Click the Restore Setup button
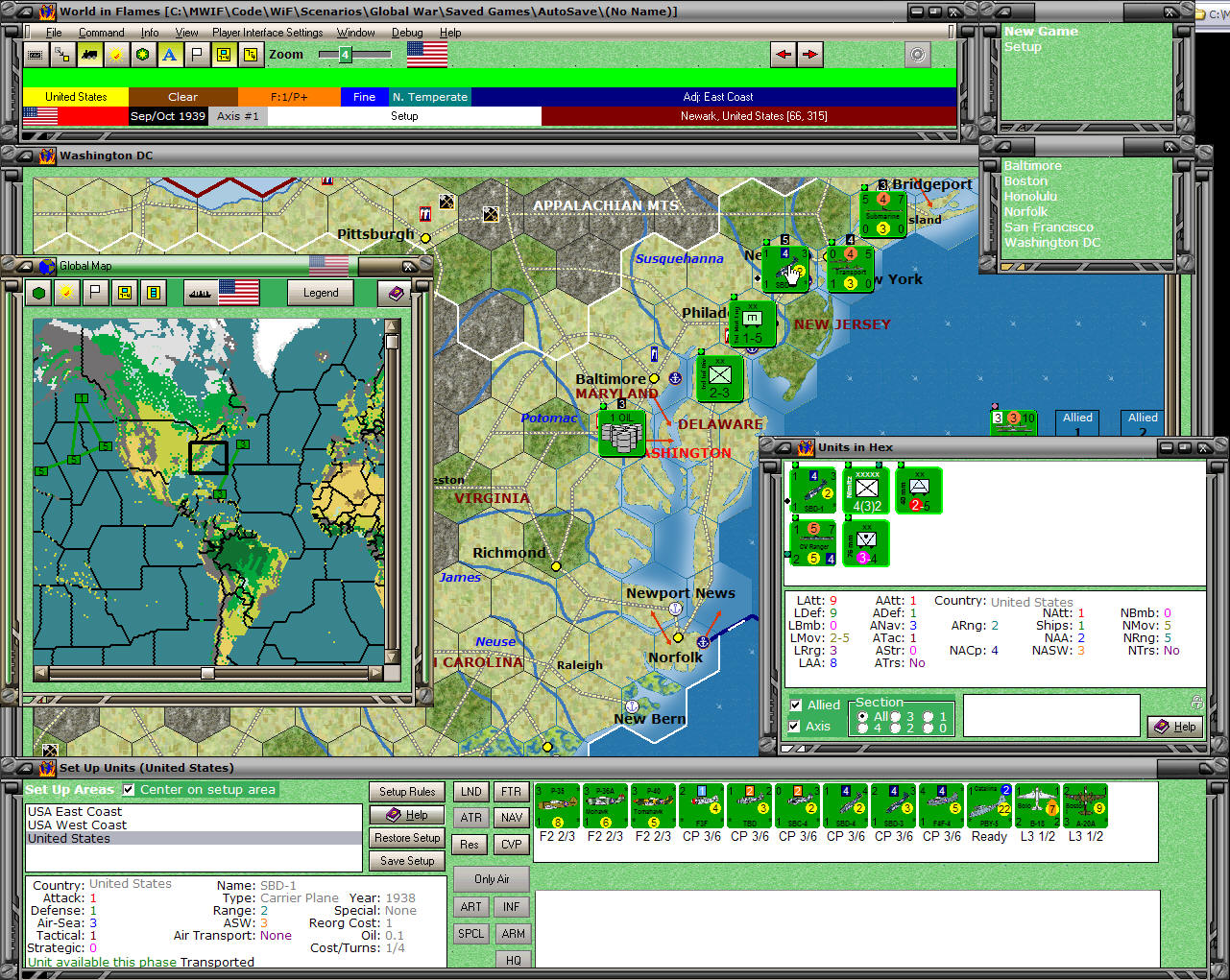The height and width of the screenshot is (980, 1230). tap(407, 838)
